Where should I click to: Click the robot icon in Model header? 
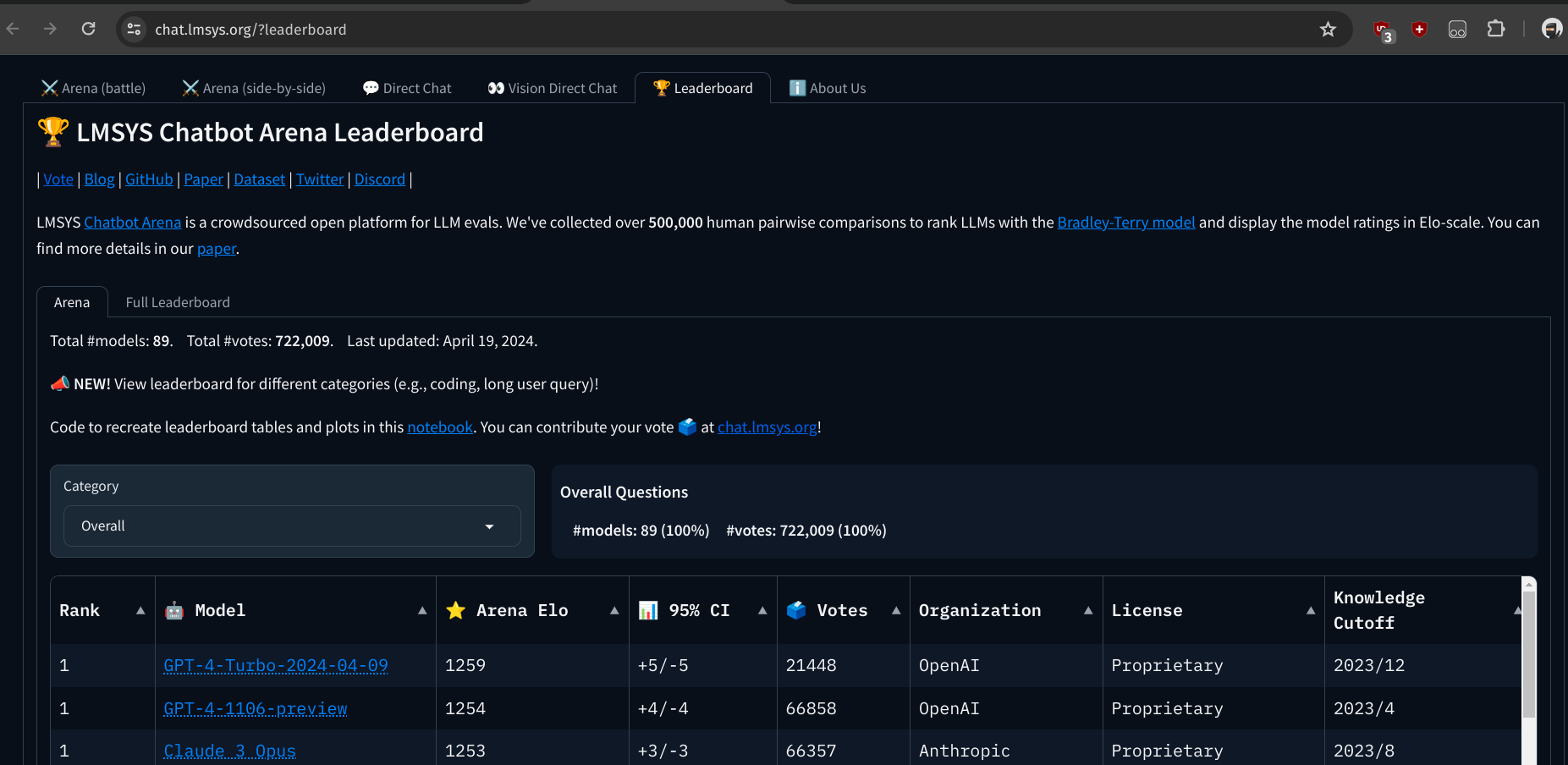coord(174,610)
